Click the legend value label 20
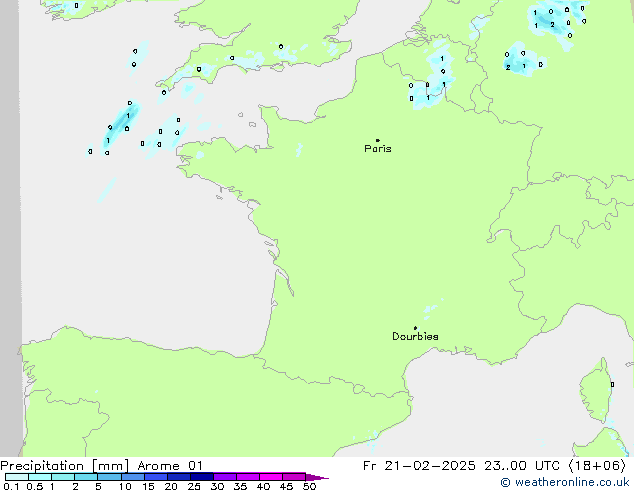 pos(171,486)
